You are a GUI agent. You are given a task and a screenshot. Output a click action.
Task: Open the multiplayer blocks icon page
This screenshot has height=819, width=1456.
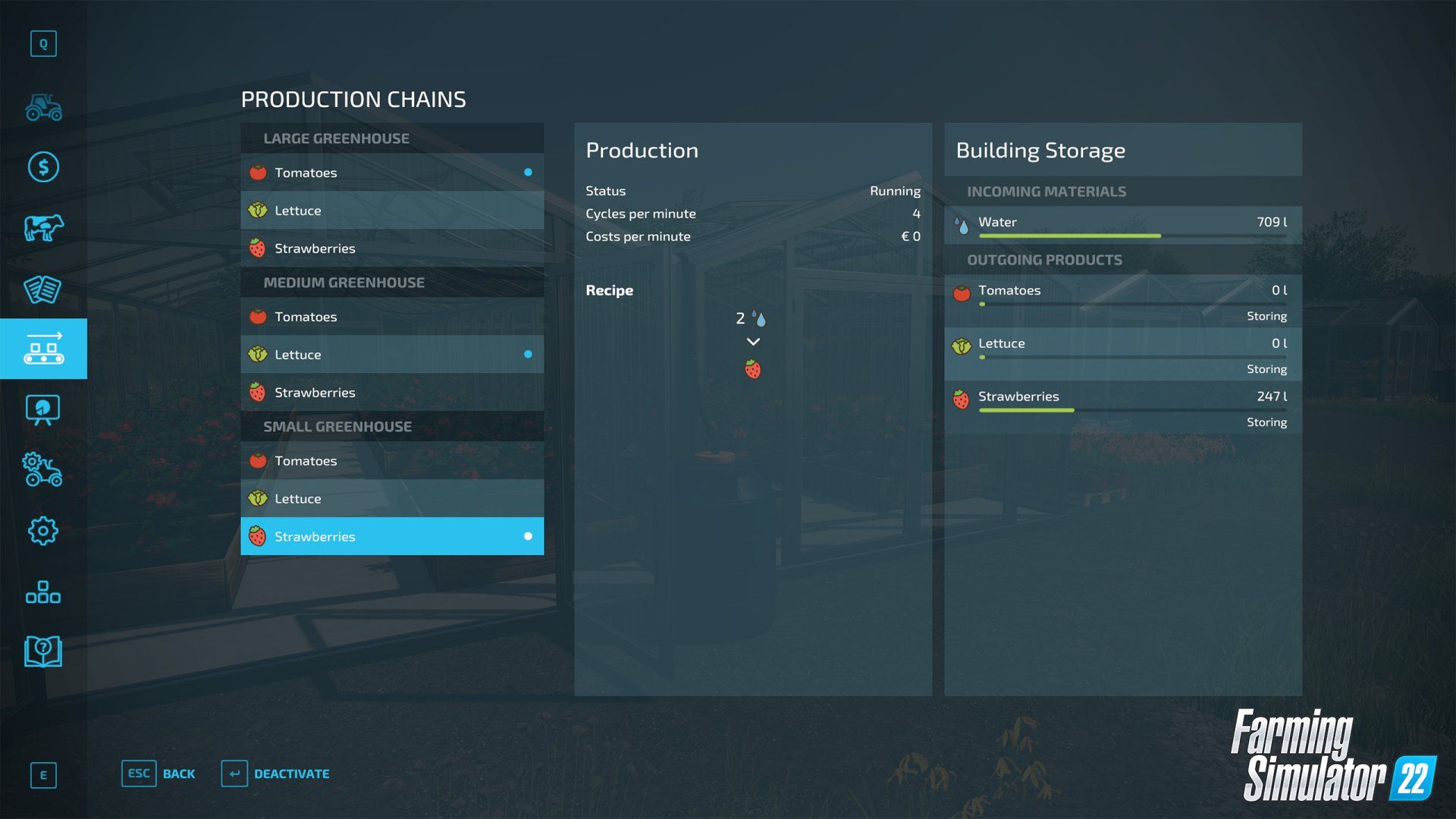(x=43, y=591)
